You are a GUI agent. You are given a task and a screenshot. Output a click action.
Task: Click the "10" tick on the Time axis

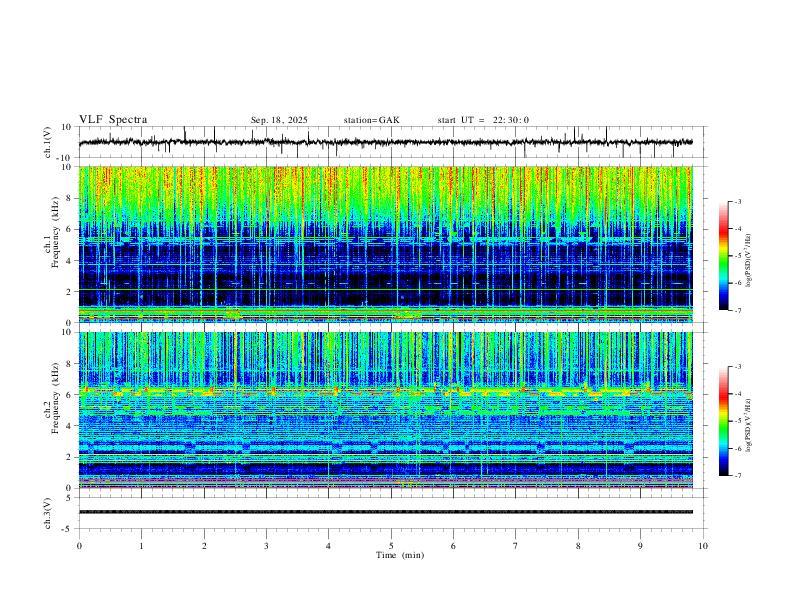click(703, 546)
